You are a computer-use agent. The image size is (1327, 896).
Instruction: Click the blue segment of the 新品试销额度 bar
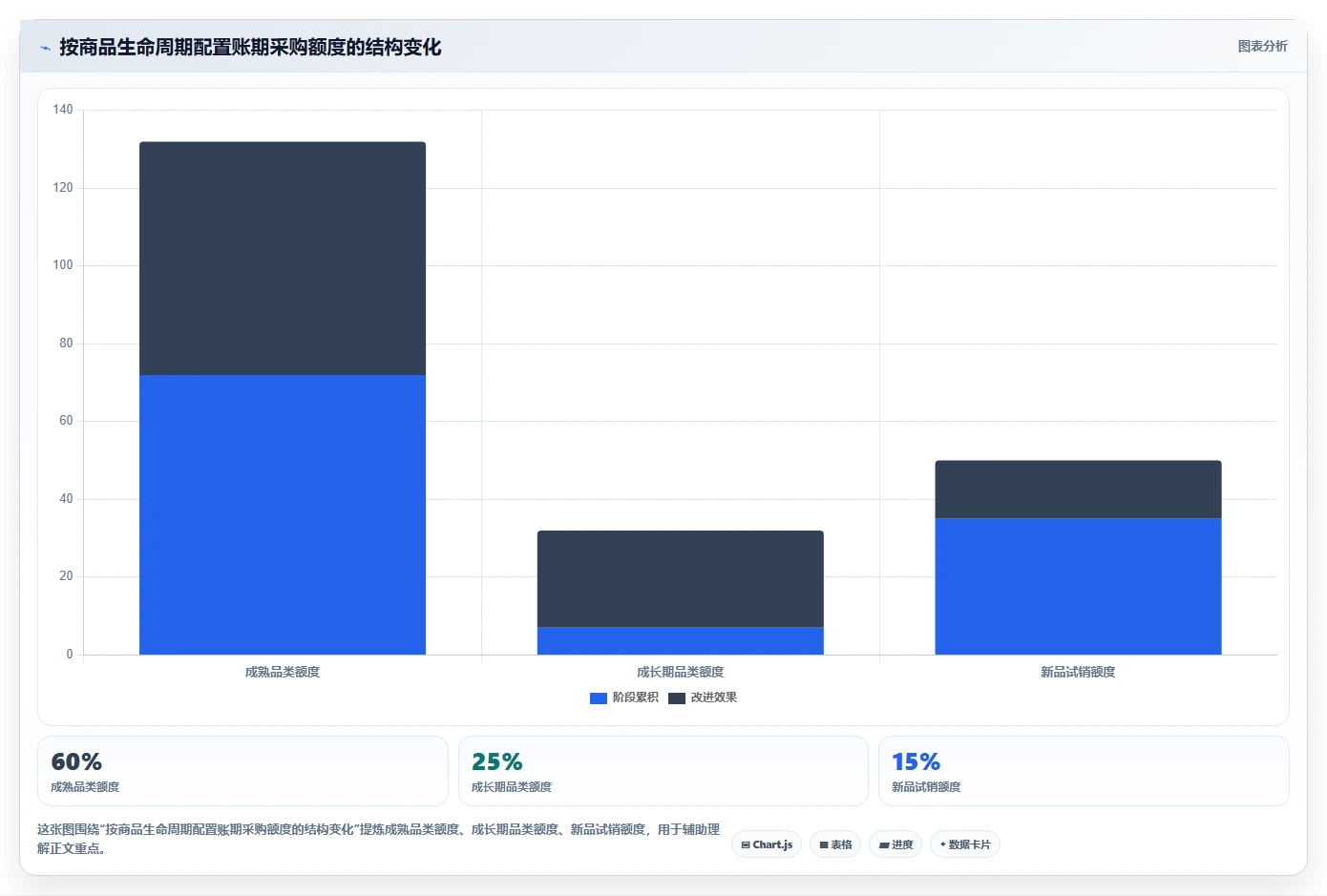click(x=1078, y=586)
